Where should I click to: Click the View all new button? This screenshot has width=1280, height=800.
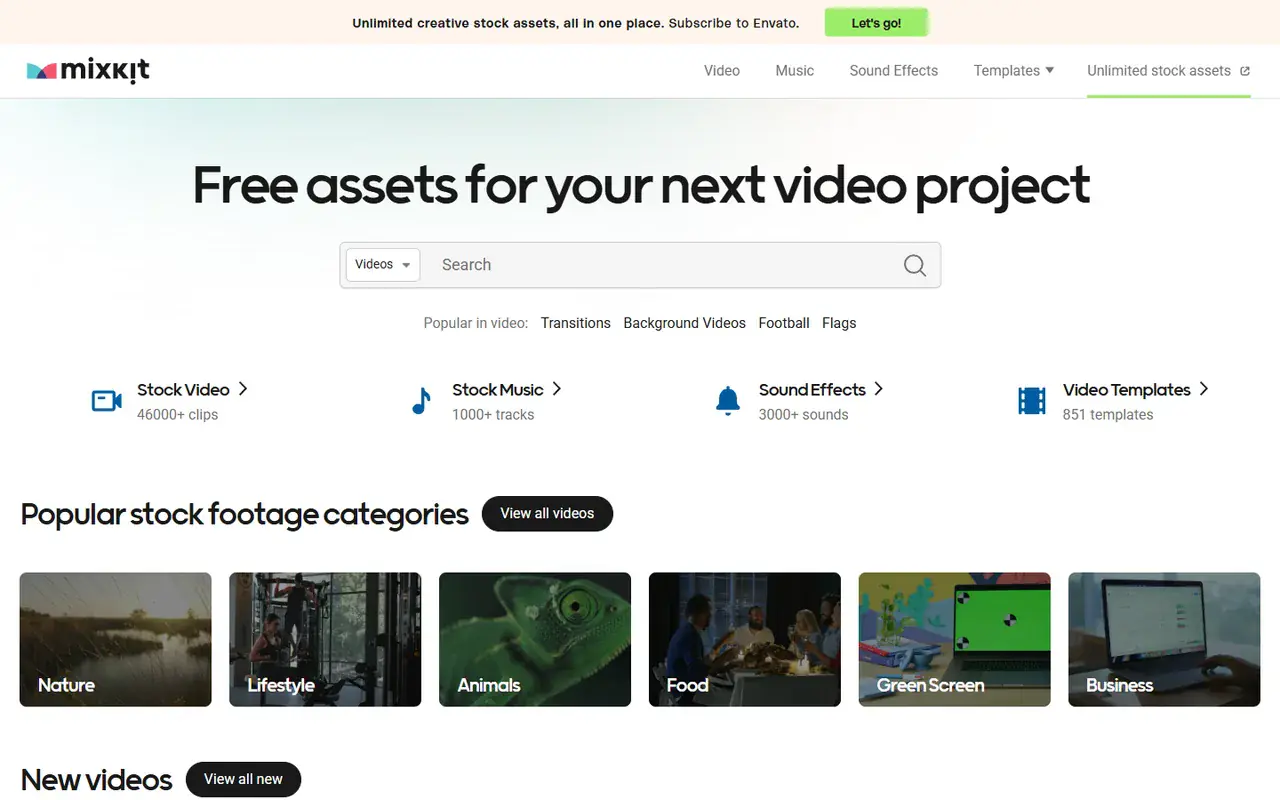[243, 779]
